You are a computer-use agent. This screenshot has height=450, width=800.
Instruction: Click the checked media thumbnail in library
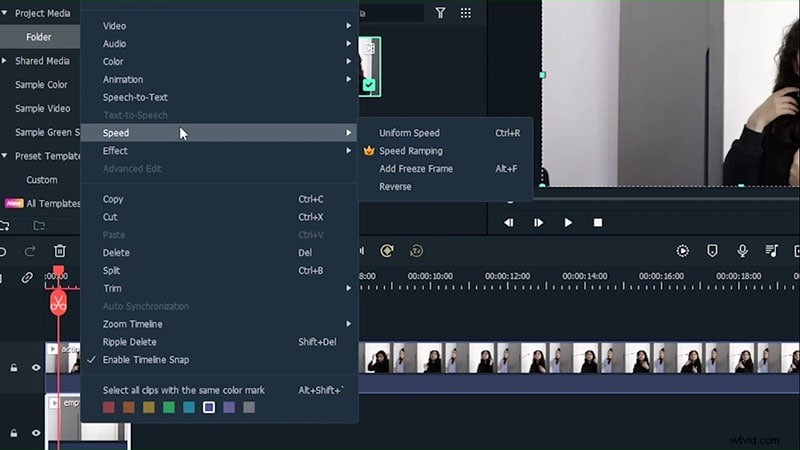click(x=369, y=66)
